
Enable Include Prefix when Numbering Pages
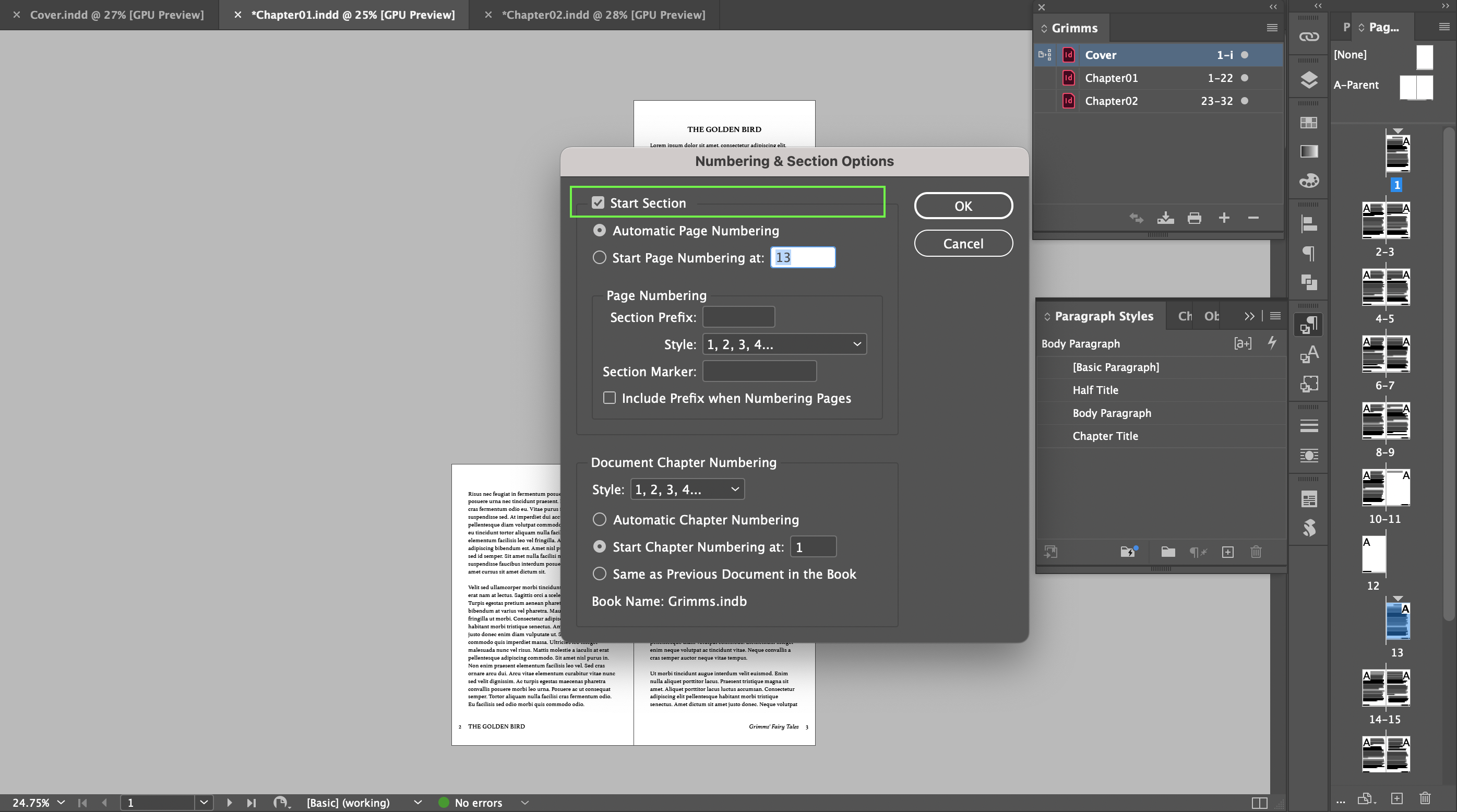(x=609, y=398)
